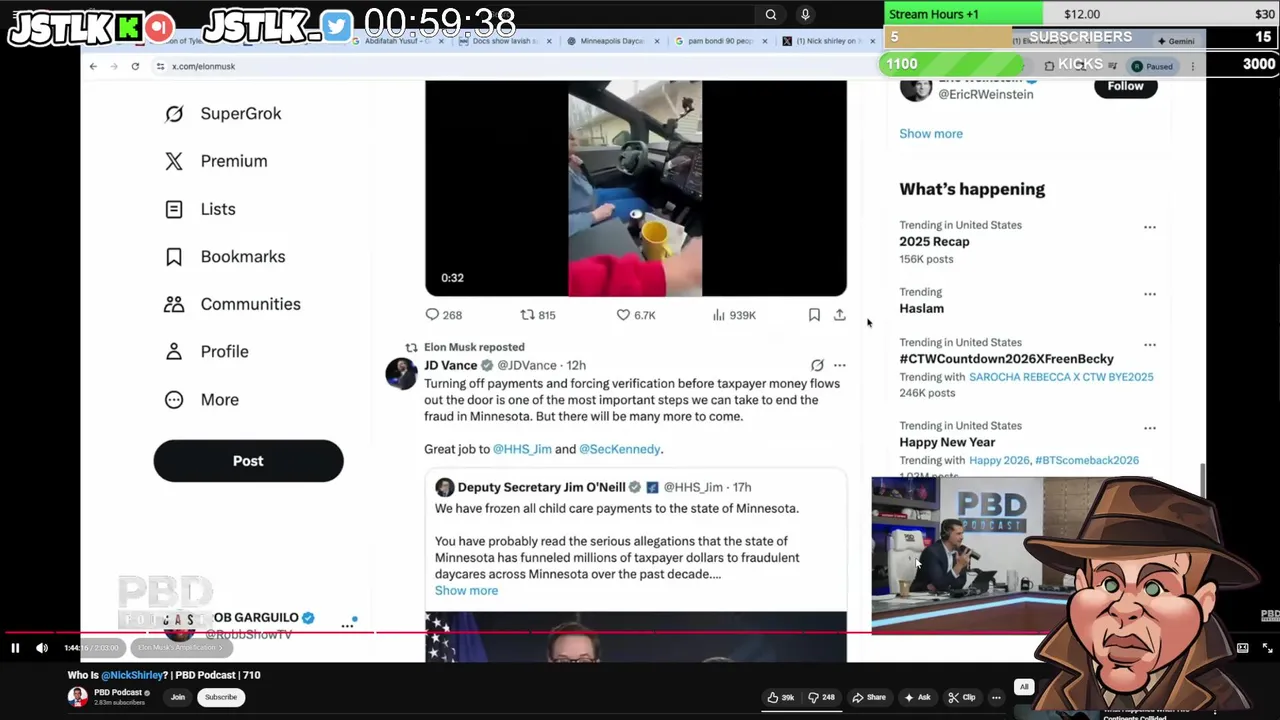Open Lists in the X sidebar

(200, 209)
